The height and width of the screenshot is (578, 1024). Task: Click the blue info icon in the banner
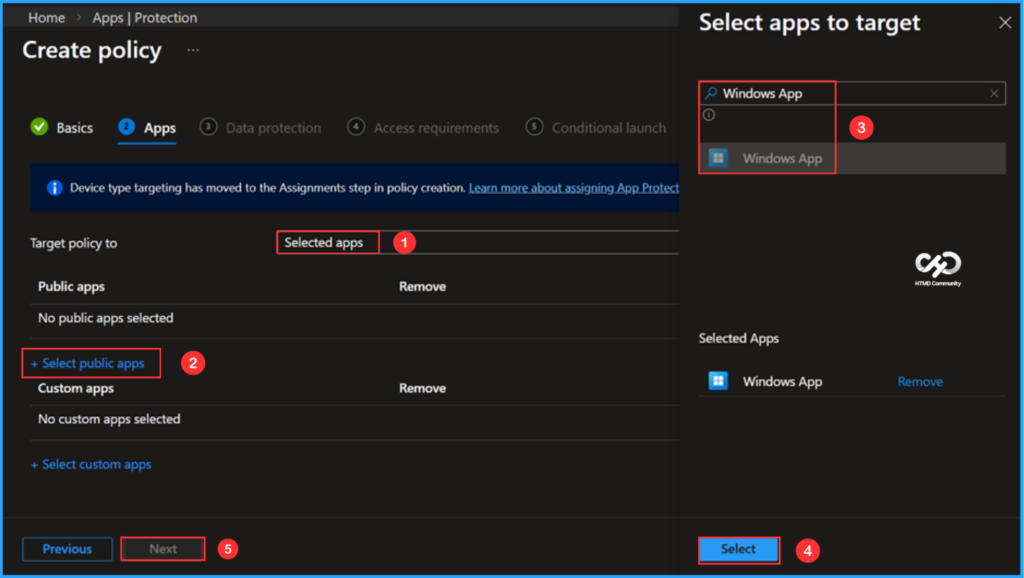tap(53, 187)
